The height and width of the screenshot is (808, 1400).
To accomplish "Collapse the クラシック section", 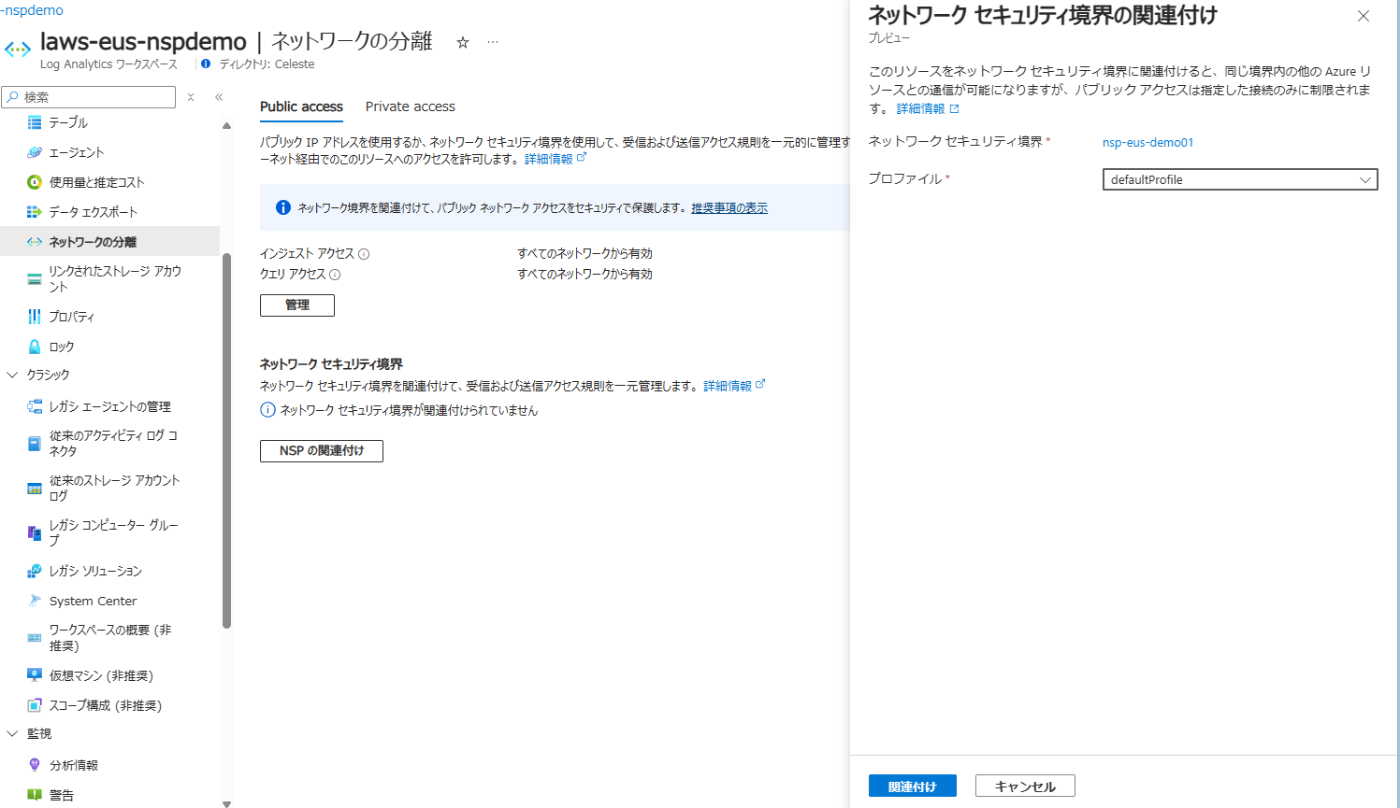I will pos(13,375).
